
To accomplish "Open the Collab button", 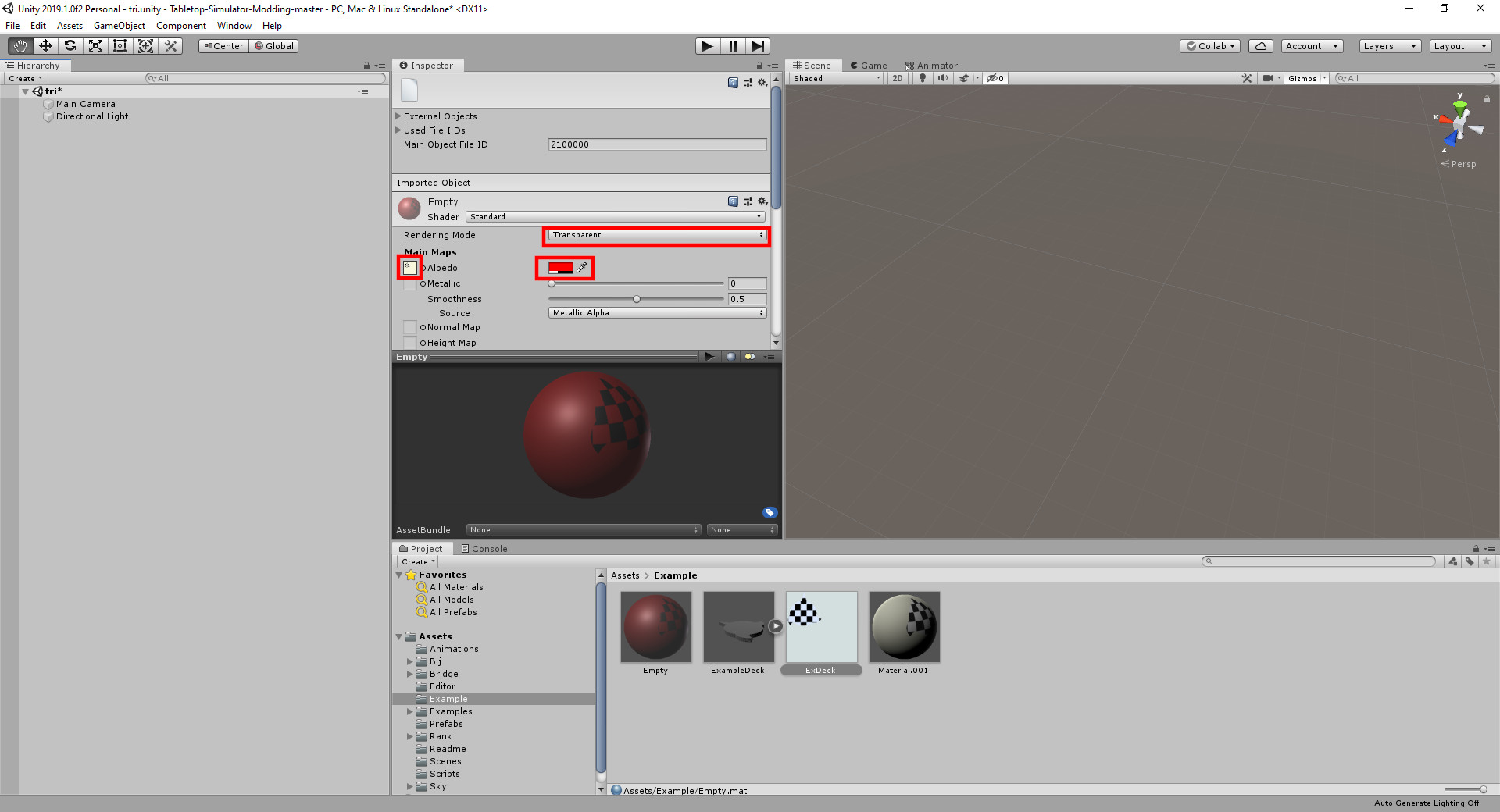I will tap(1211, 46).
